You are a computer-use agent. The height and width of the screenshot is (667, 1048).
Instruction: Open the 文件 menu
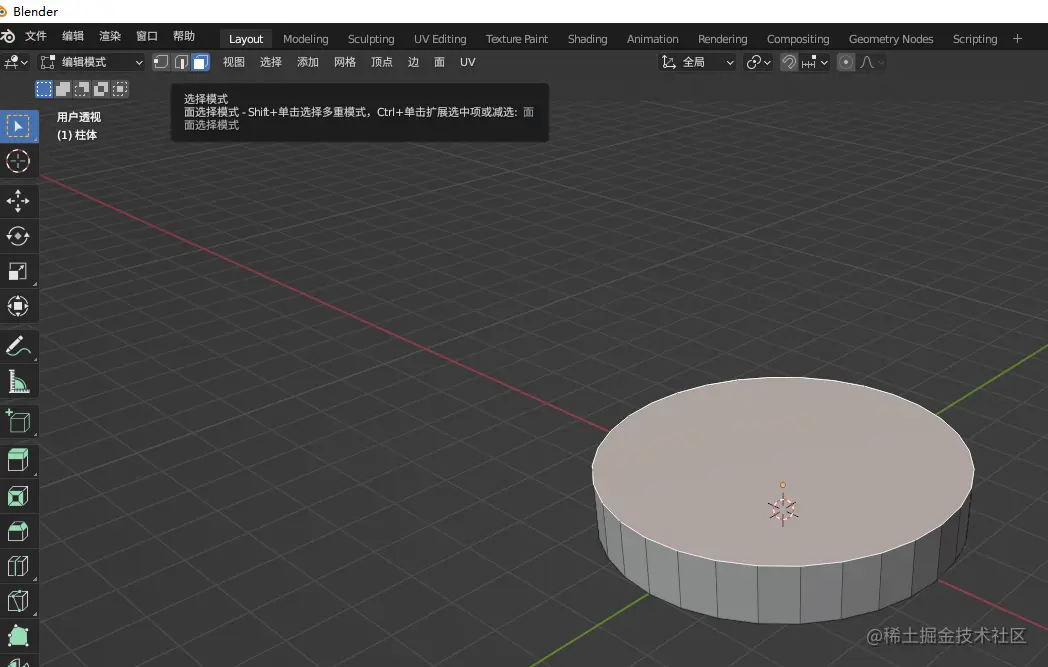point(35,36)
